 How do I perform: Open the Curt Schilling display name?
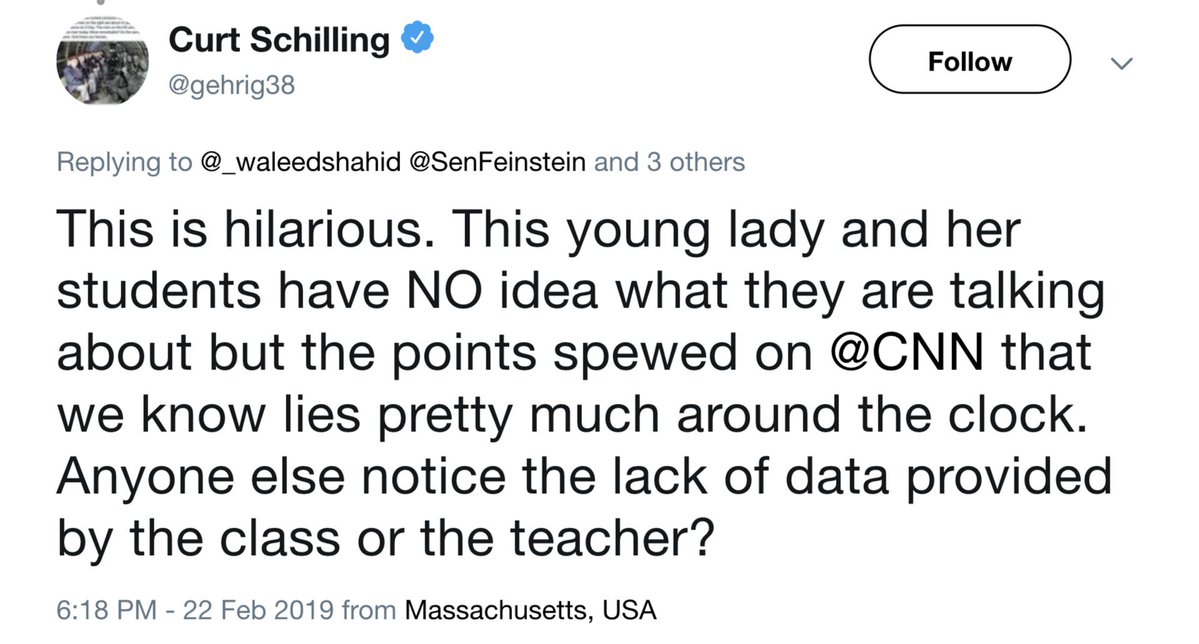[x=280, y=41]
